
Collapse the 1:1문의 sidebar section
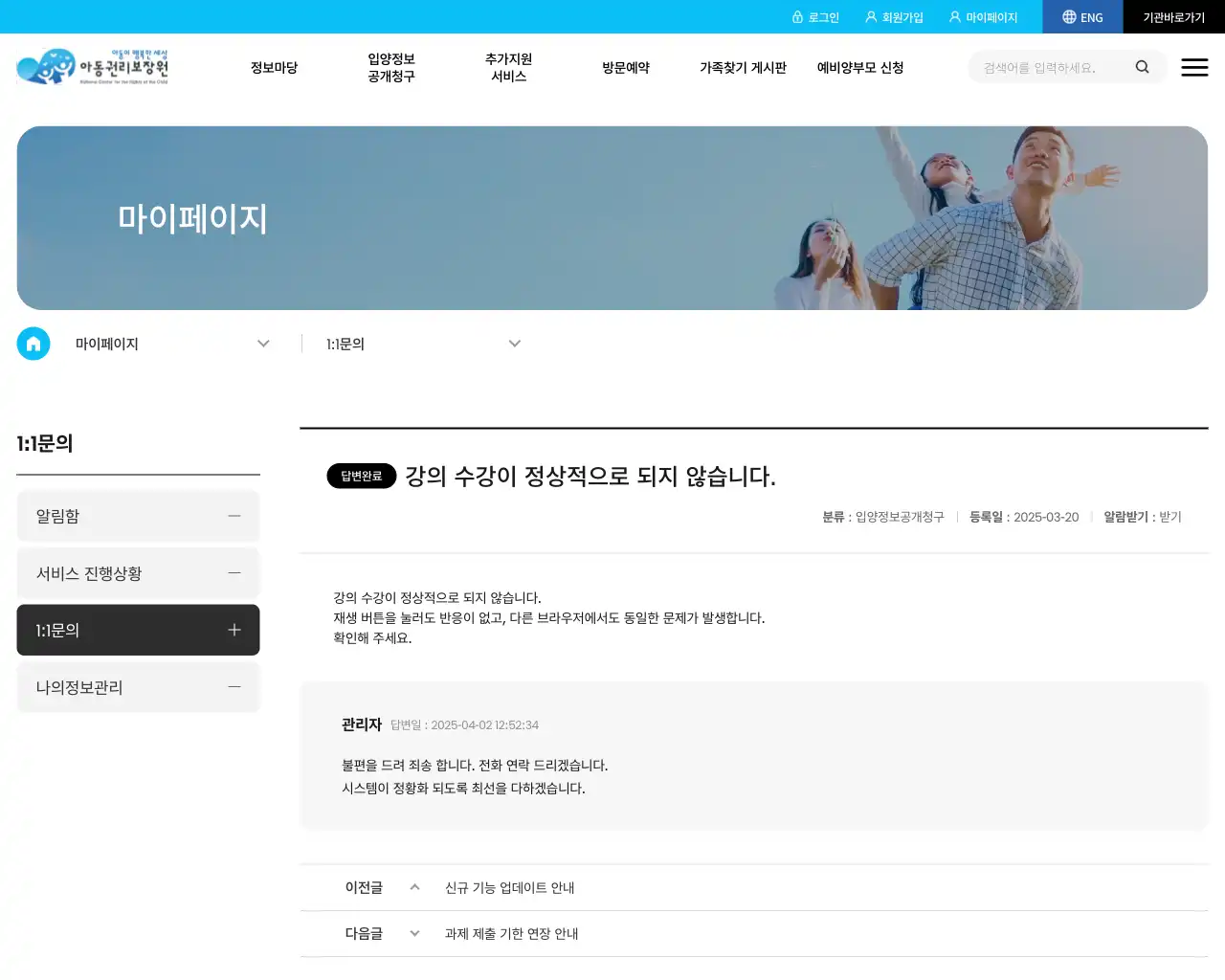point(234,630)
